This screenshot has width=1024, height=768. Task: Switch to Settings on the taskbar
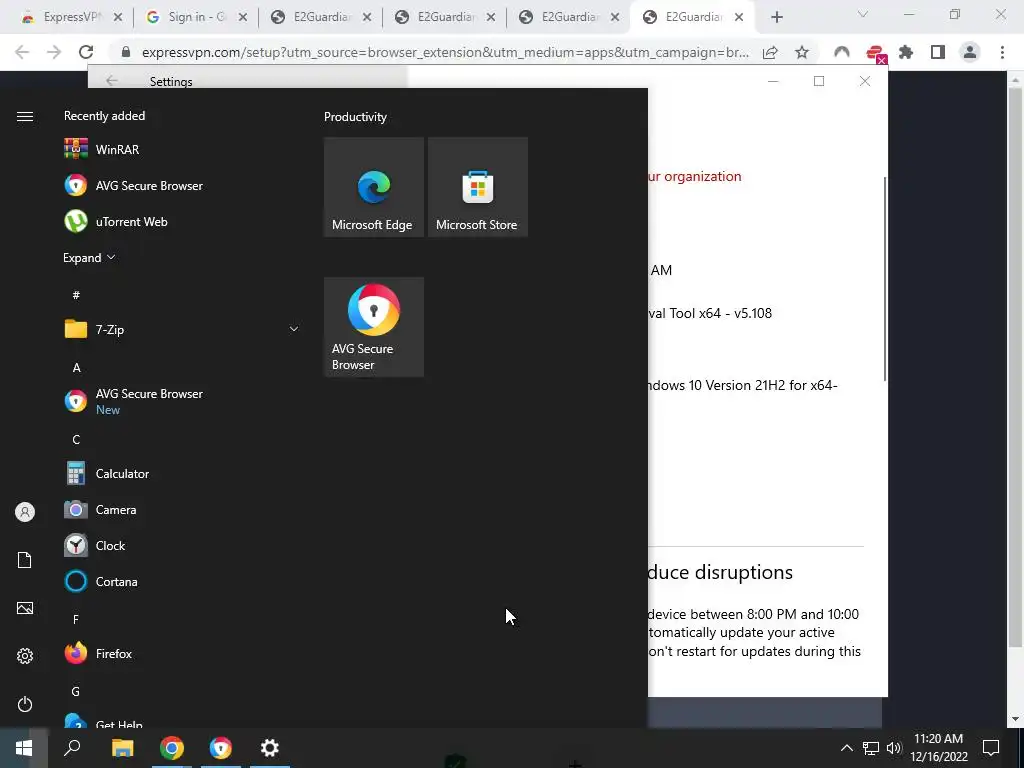coord(270,748)
